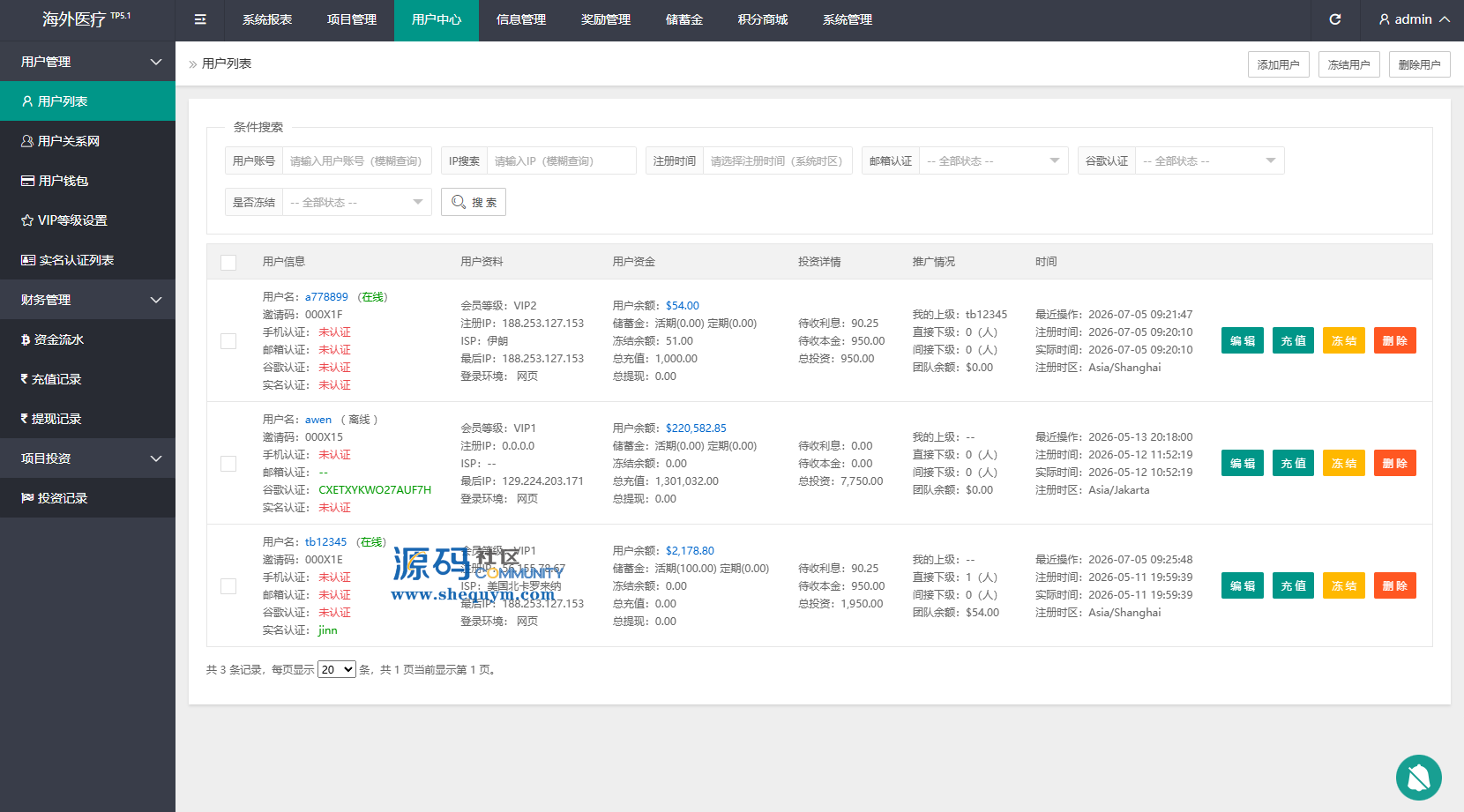Click 编辑 button for user awen
The image size is (1464, 812).
1243,463
